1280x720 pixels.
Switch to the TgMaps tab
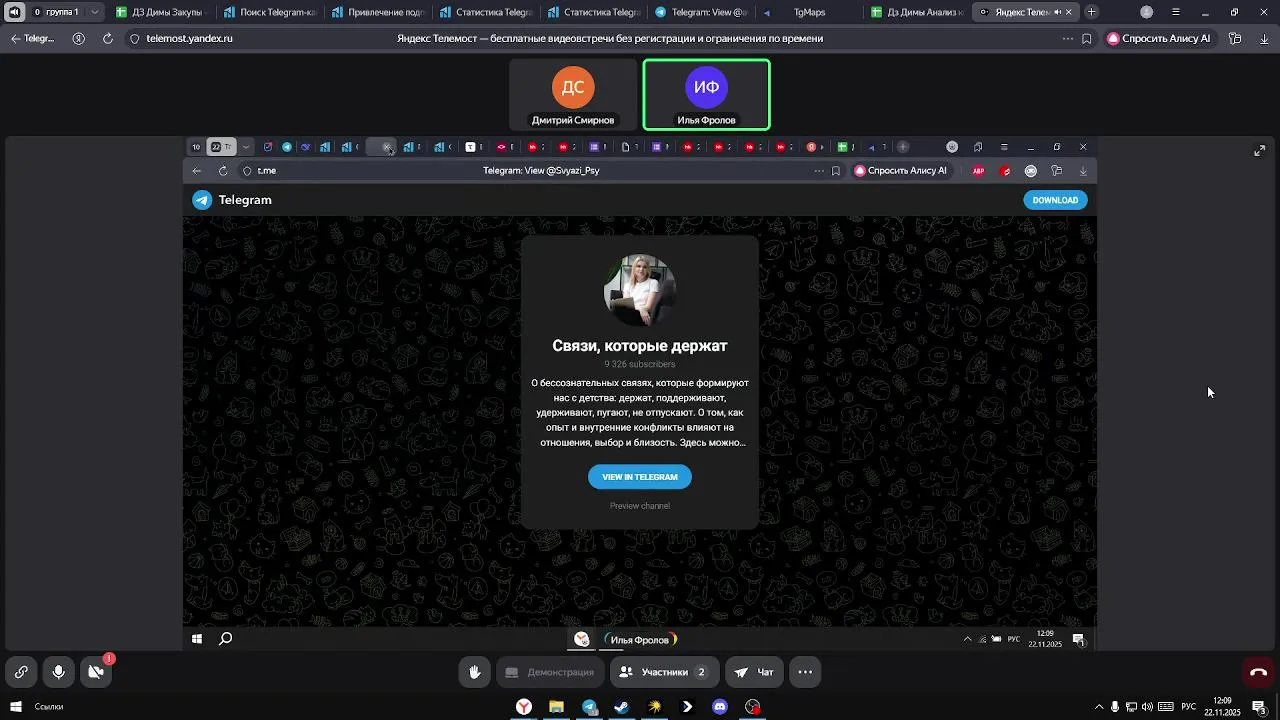[808, 12]
